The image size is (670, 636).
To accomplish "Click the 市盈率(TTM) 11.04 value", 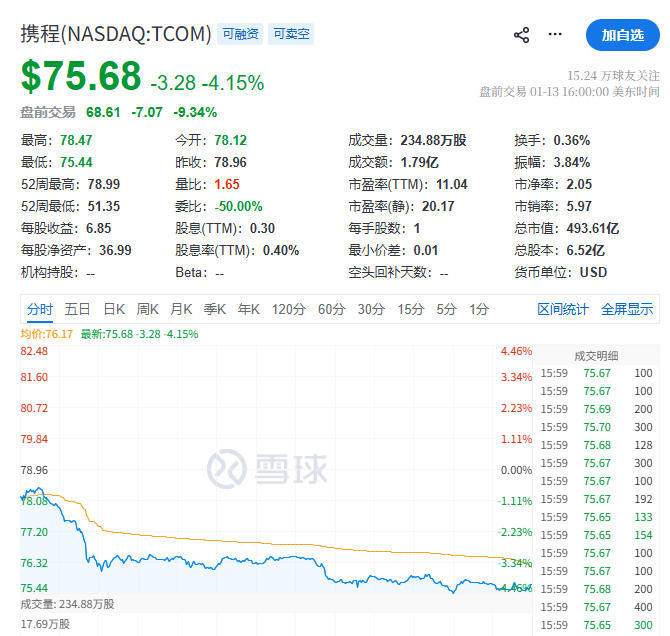I will click(x=452, y=184).
